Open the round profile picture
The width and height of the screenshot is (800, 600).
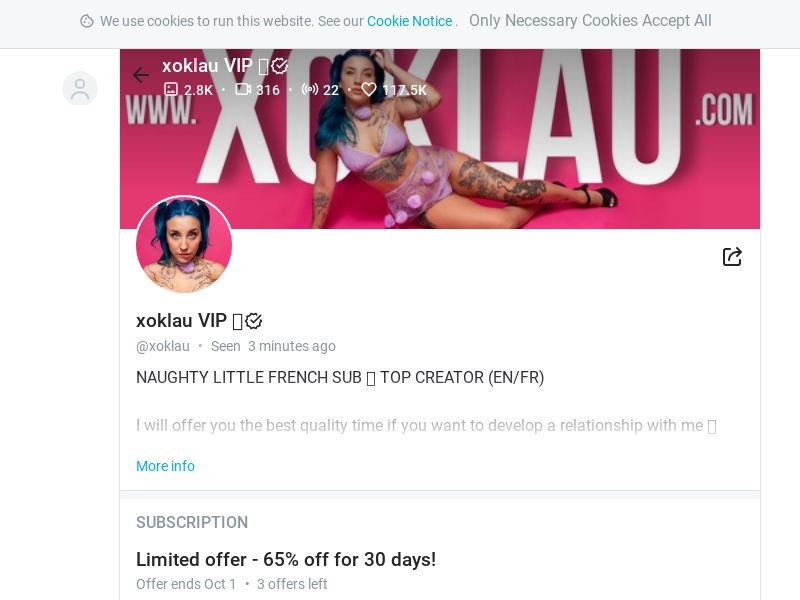184,244
